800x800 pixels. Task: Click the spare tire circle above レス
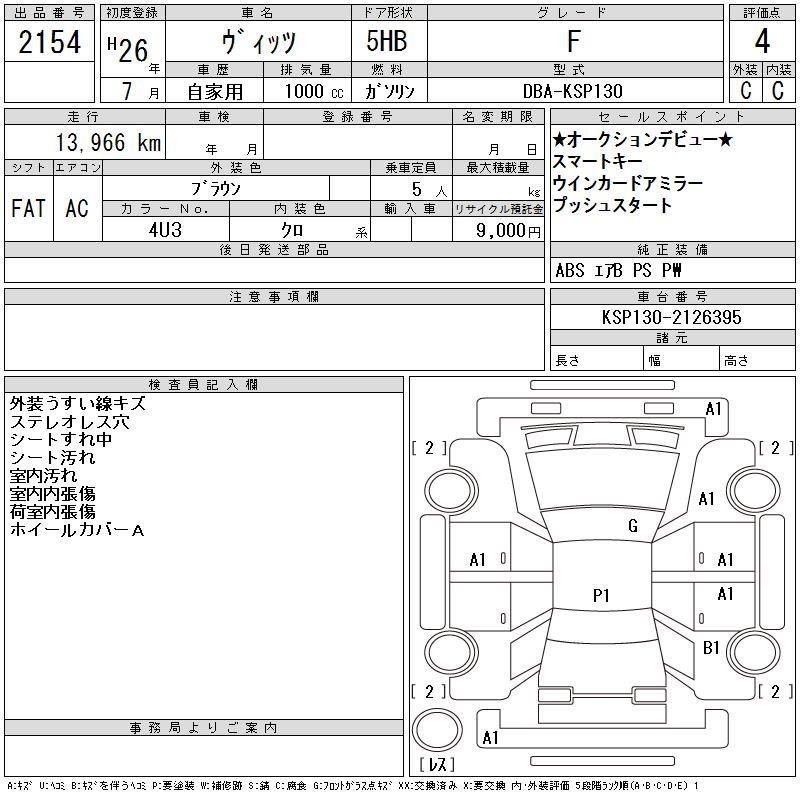437,729
